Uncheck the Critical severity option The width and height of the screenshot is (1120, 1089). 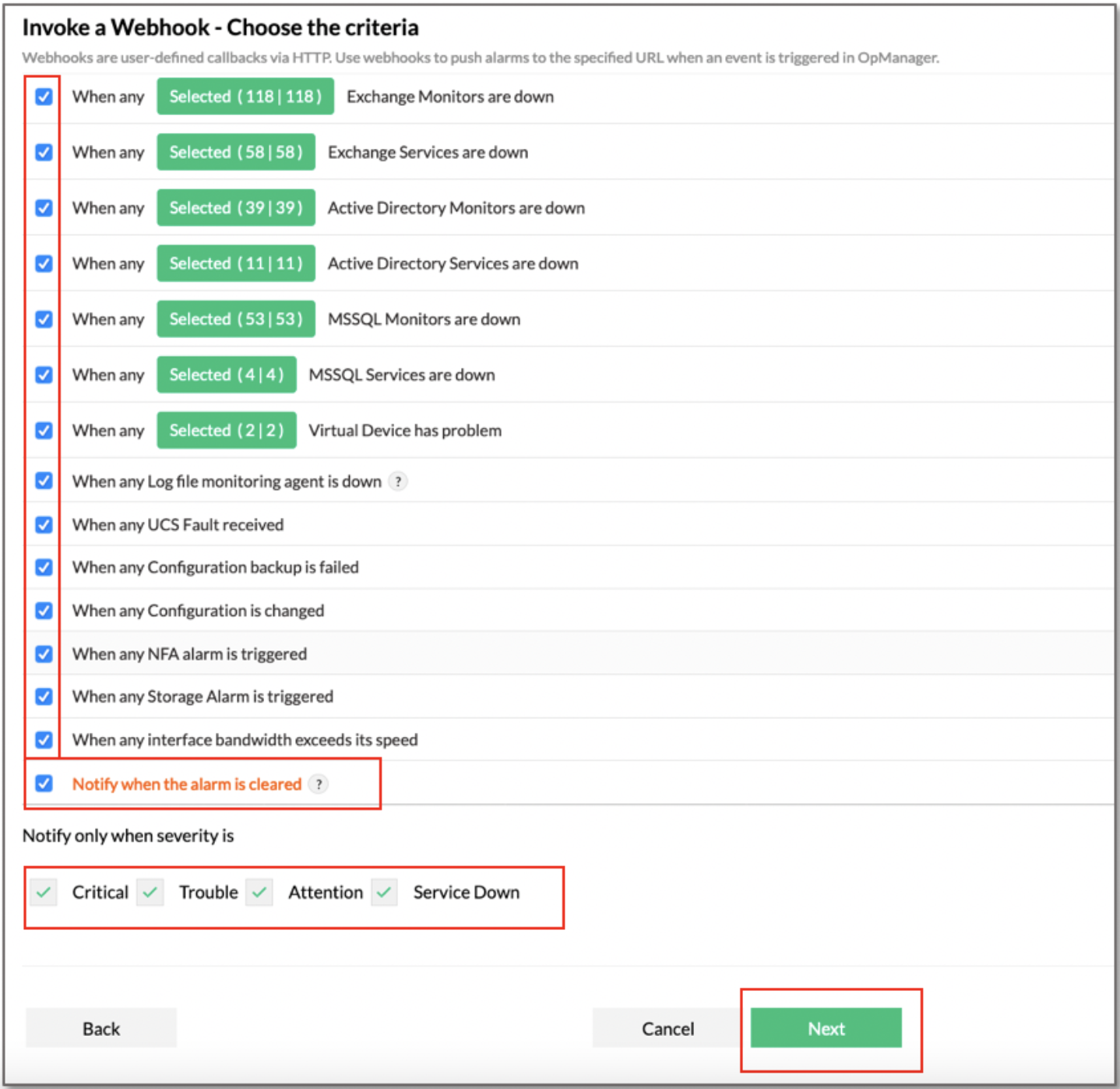pyautogui.click(x=44, y=892)
